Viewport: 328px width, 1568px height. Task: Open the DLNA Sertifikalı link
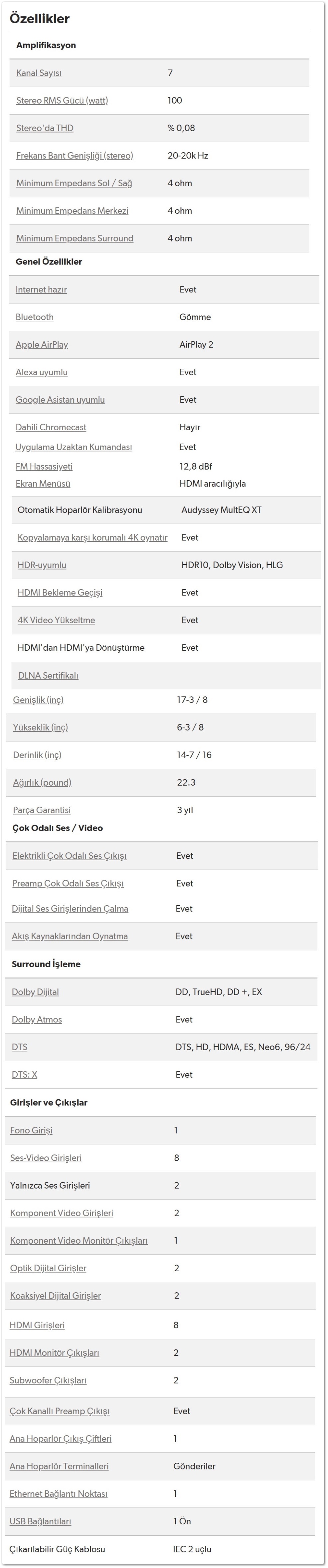[x=48, y=676]
